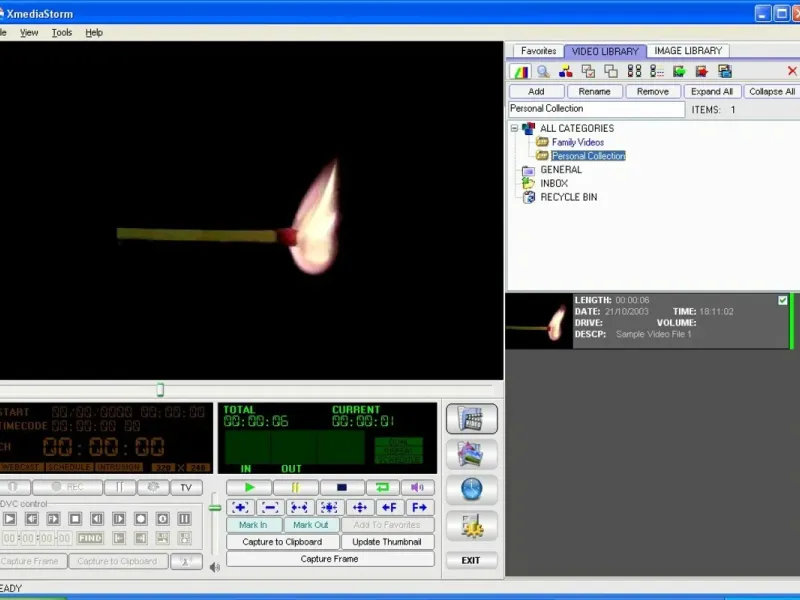Click the Capture Frame button
The image size is (800, 600).
(330, 559)
